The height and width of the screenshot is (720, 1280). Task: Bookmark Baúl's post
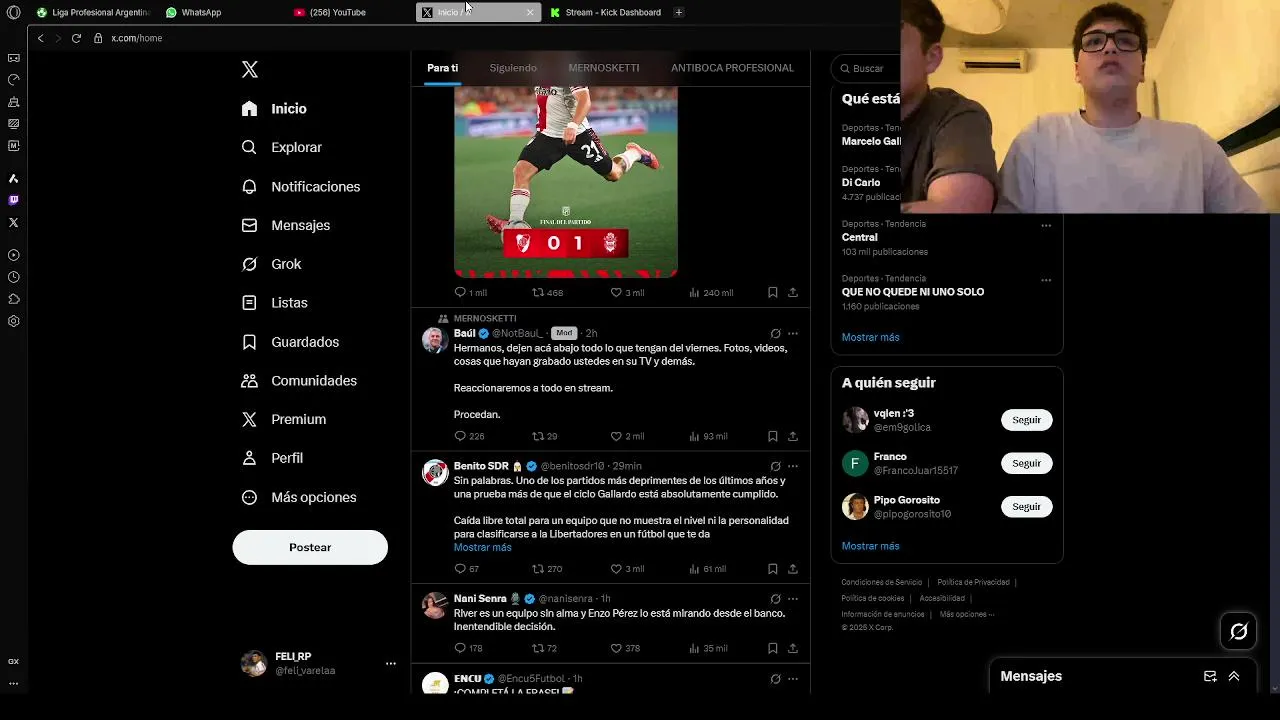click(x=773, y=436)
